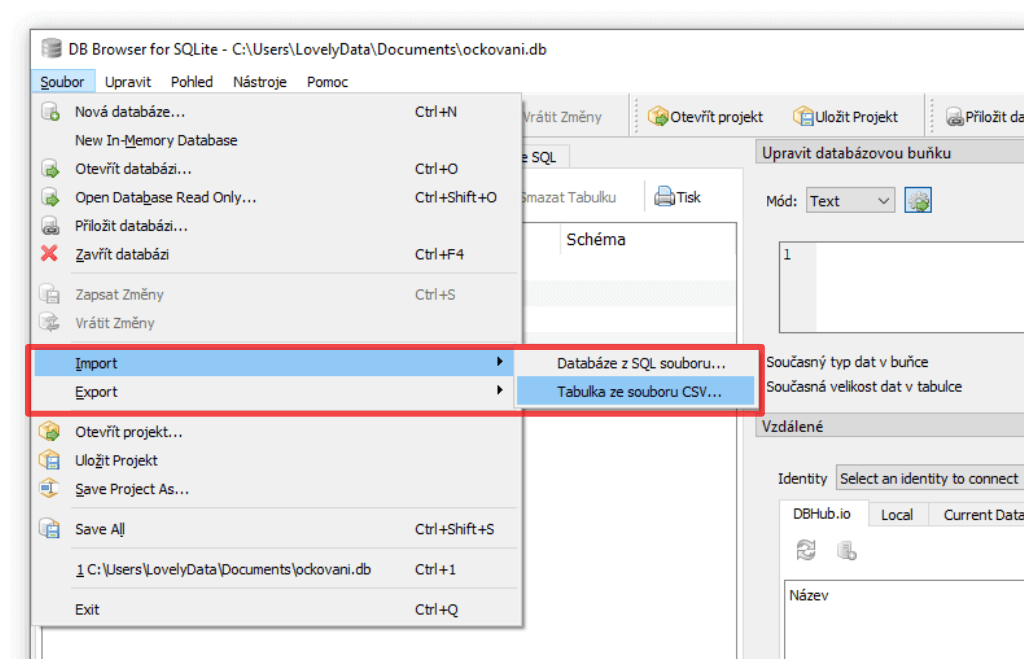The image size is (1024, 659).
Task: Click the Save Project As menu icon
Action: [50, 489]
